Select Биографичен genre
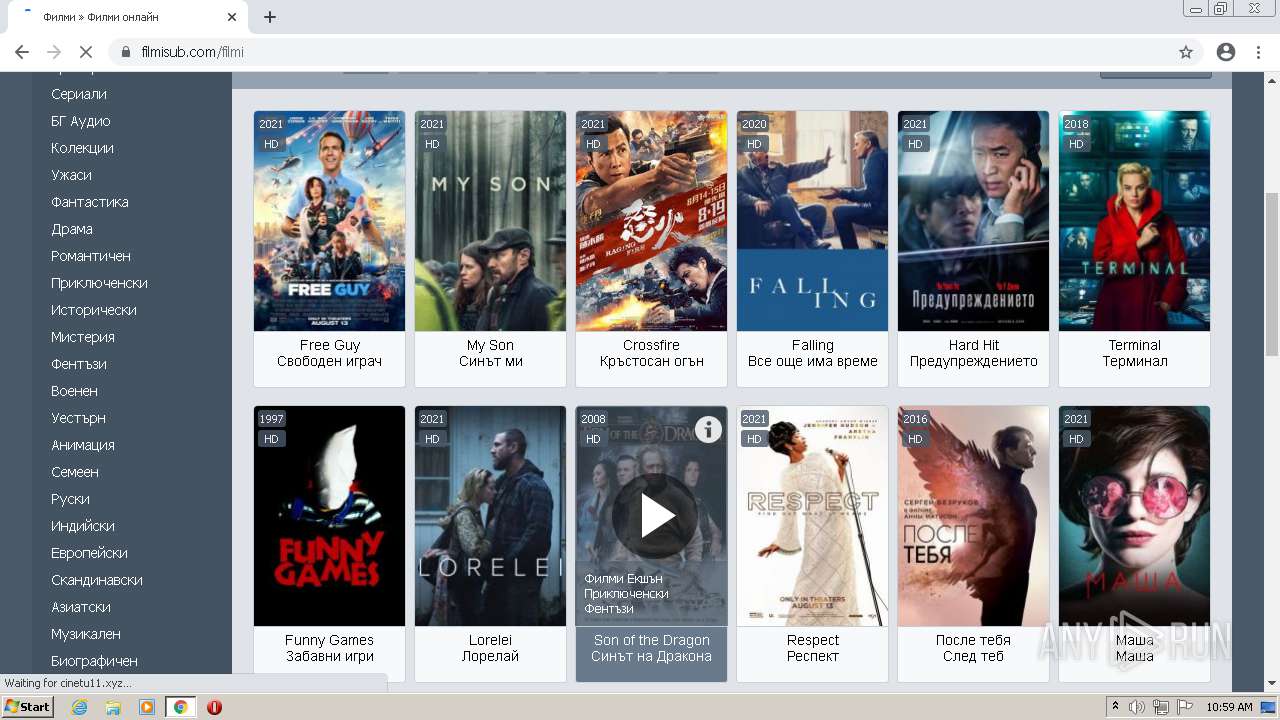The image size is (1280, 720). (94, 661)
